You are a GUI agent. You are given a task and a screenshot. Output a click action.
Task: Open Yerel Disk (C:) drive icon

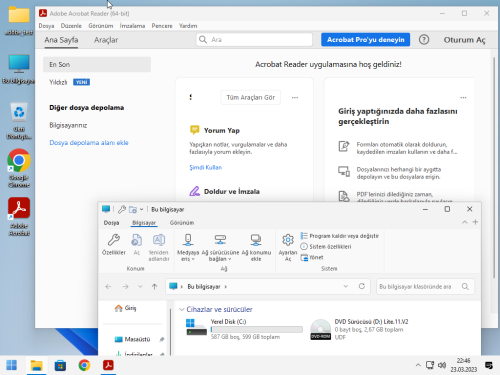pyautogui.click(x=196, y=327)
